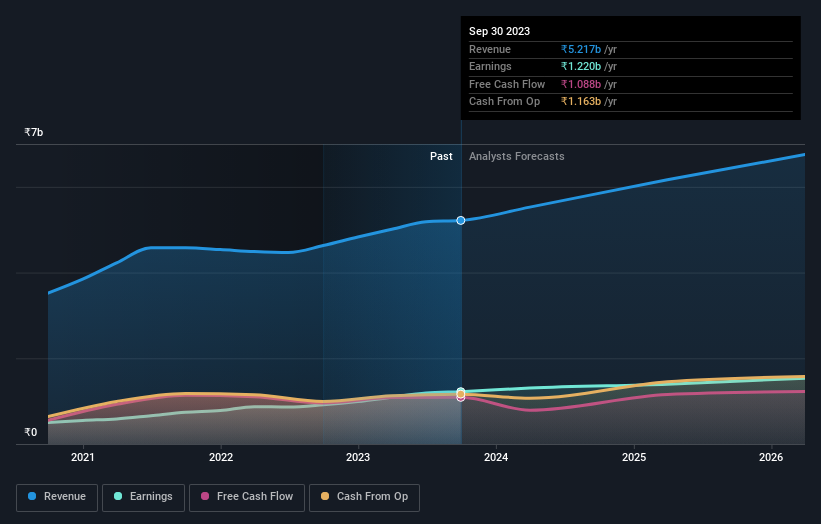Click the Revenue row label in tooltip
The width and height of the screenshot is (821, 524).
(x=490, y=49)
